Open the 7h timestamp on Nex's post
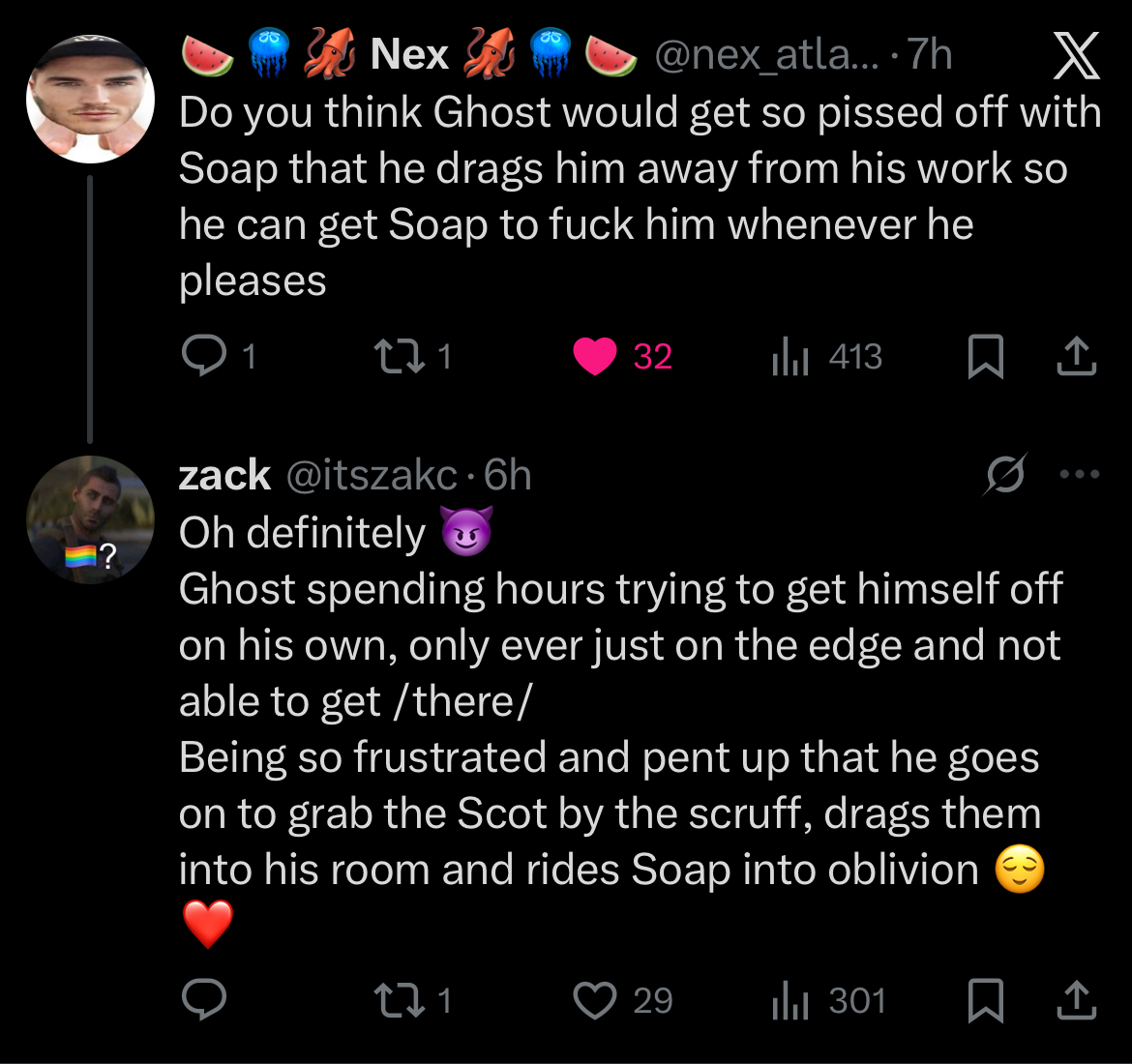 (930, 55)
